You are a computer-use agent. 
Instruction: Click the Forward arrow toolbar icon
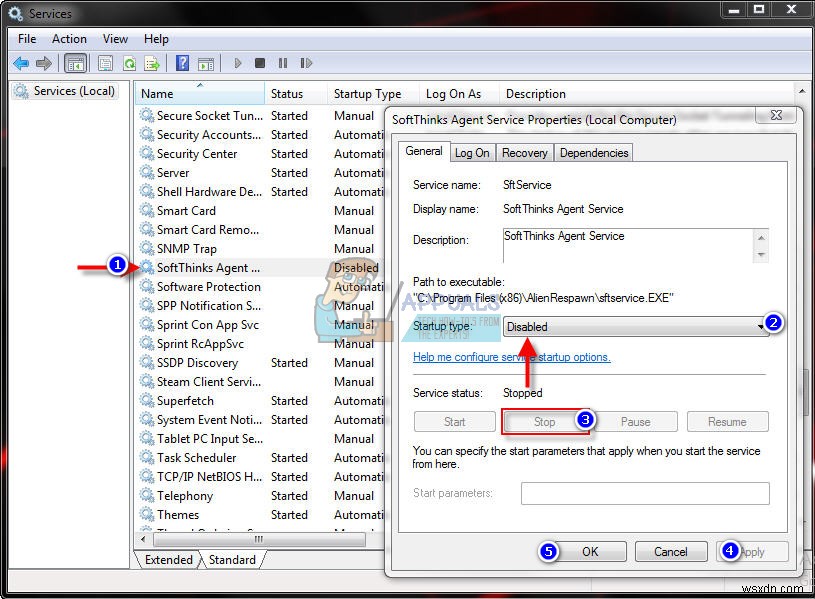pyautogui.click(x=44, y=63)
